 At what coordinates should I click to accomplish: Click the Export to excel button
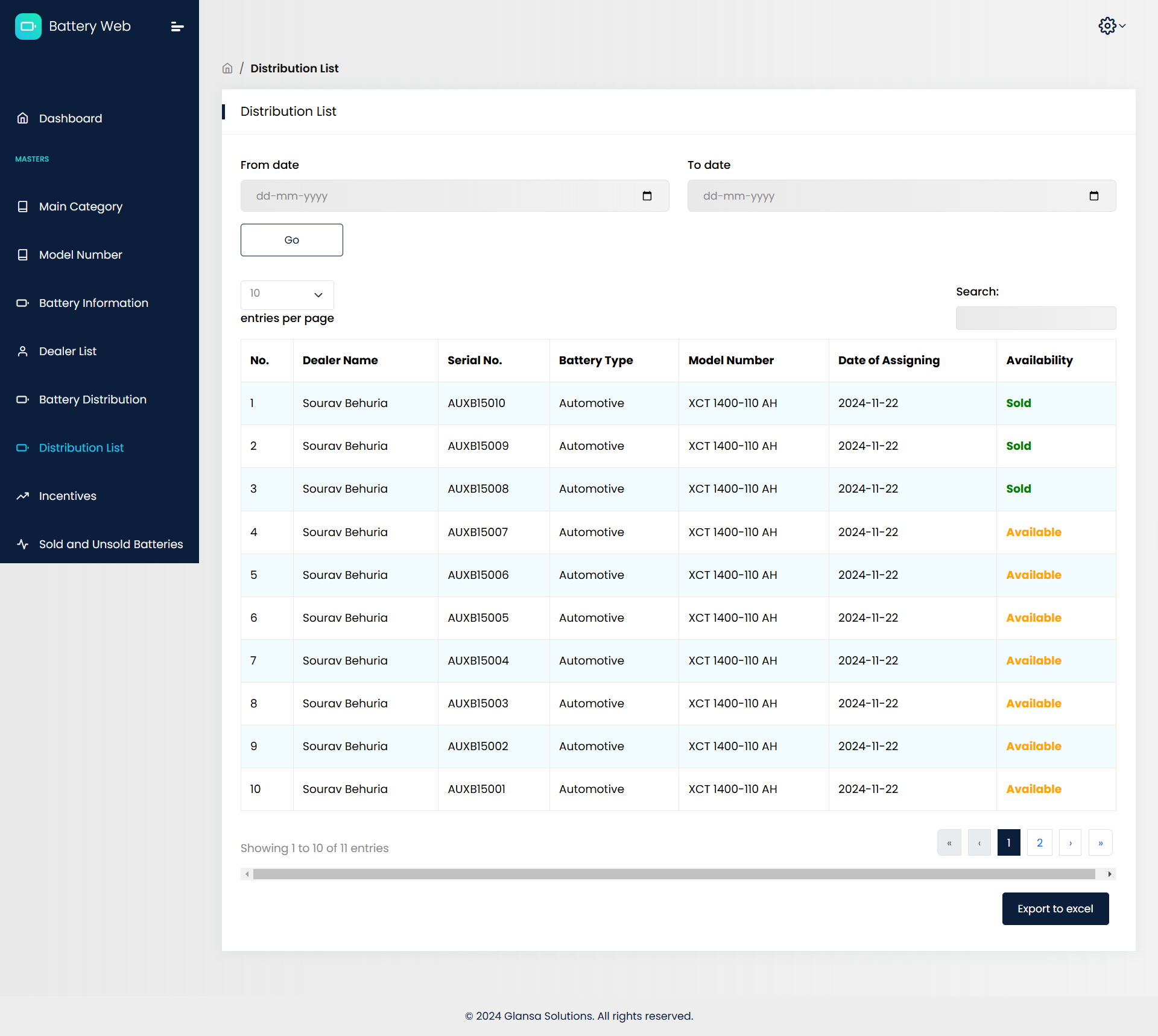click(1055, 909)
